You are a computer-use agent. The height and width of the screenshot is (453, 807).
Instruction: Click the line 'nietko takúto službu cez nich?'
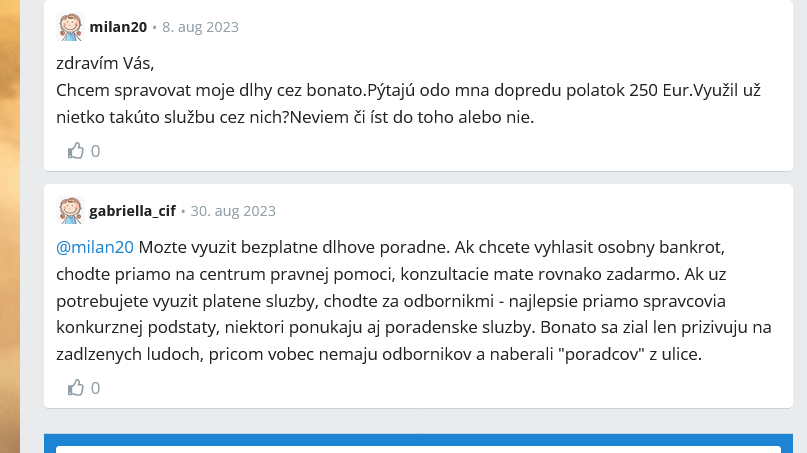coord(173,117)
